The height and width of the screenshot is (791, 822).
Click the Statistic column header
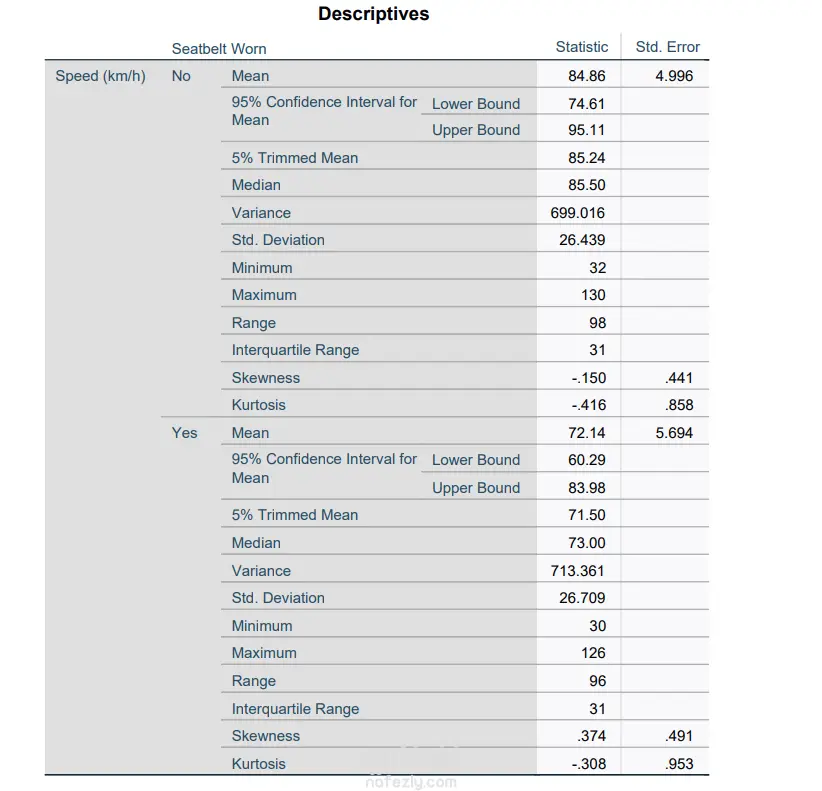pos(581,47)
